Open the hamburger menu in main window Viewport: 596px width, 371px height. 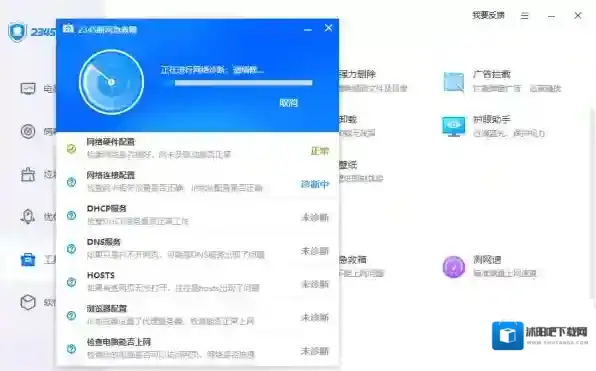(x=525, y=16)
